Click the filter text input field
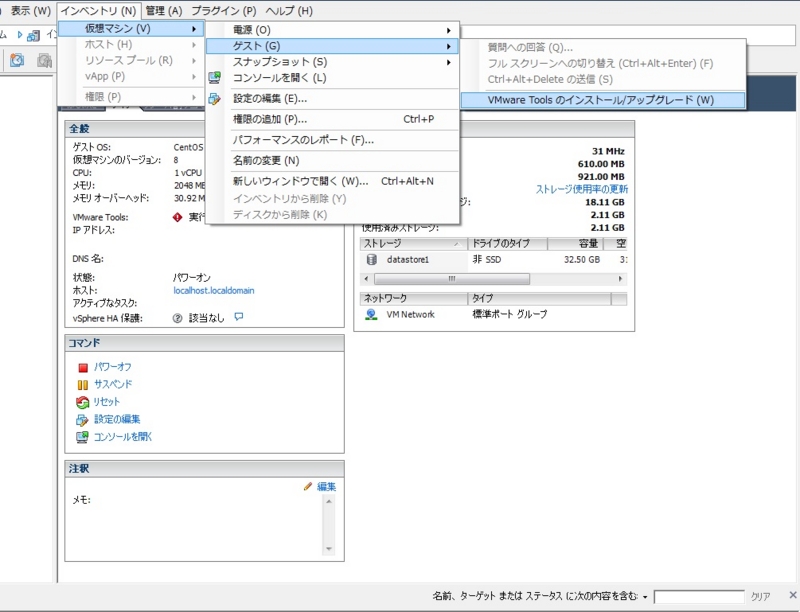The width and height of the screenshot is (800, 612). coord(699,597)
